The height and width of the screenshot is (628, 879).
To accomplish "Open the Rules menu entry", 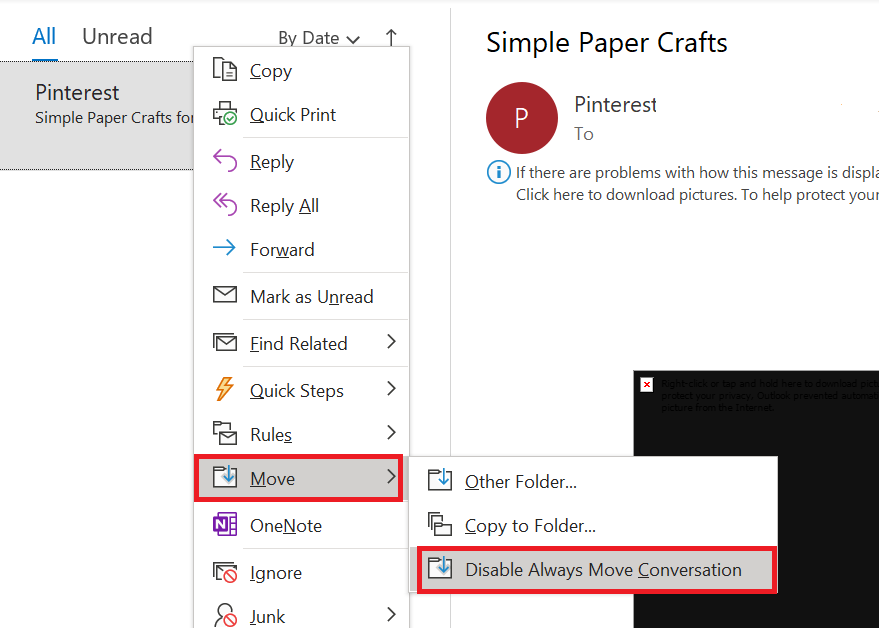I will 302,434.
